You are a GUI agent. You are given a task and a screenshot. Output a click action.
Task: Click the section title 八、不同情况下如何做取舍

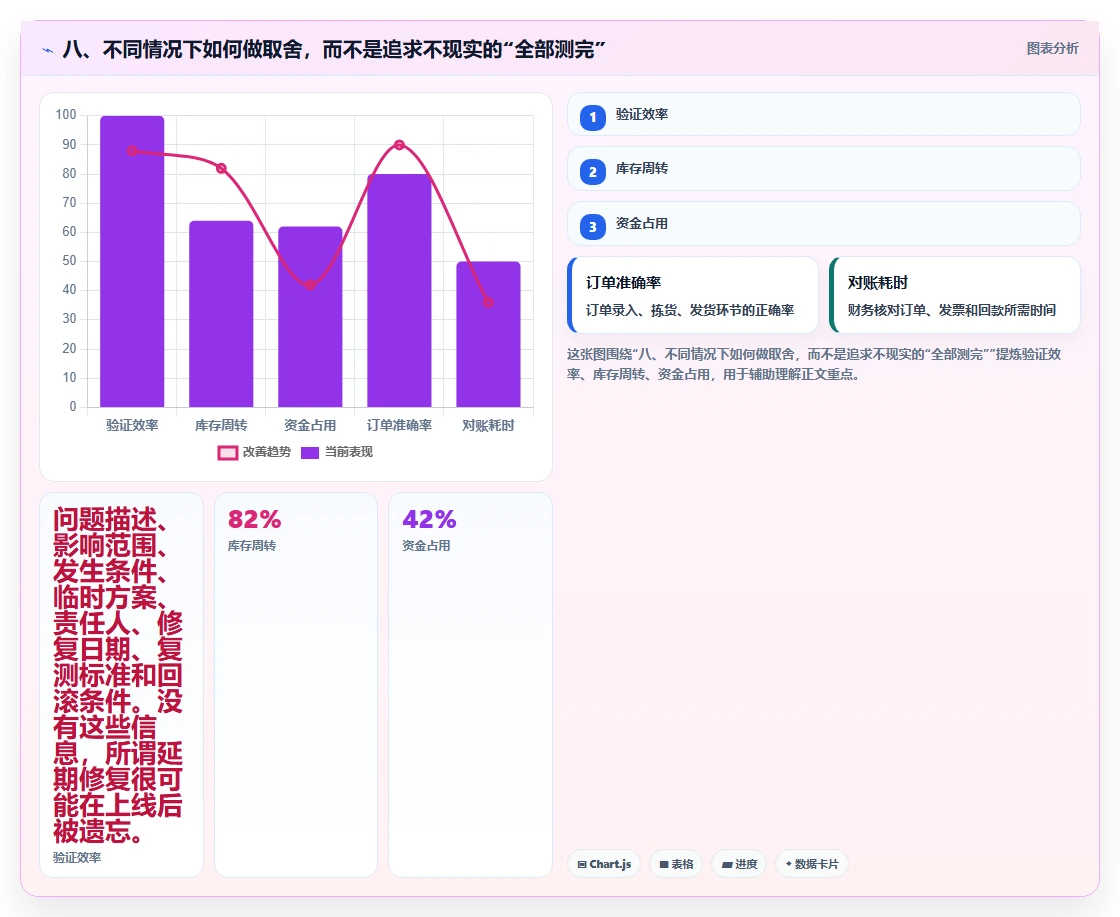point(334,49)
